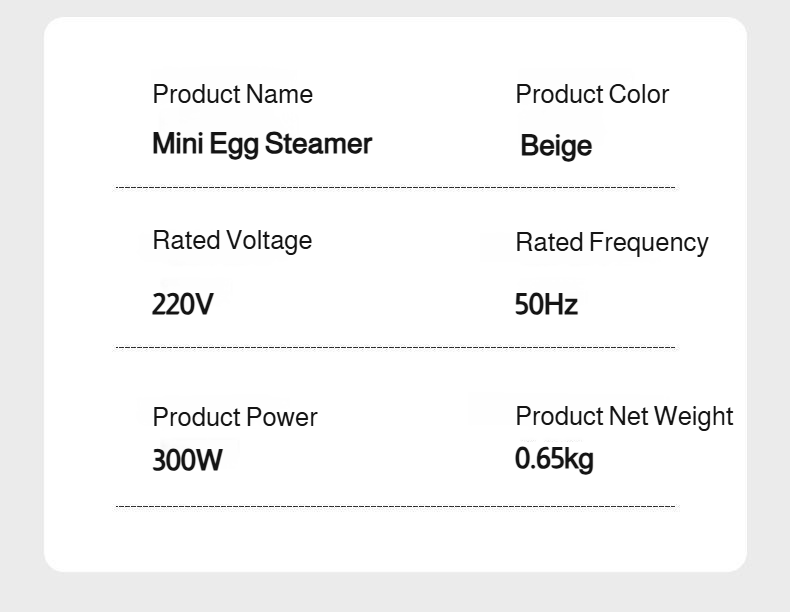790x612 pixels.
Task: Click the word Egg in product name
Action: (234, 144)
